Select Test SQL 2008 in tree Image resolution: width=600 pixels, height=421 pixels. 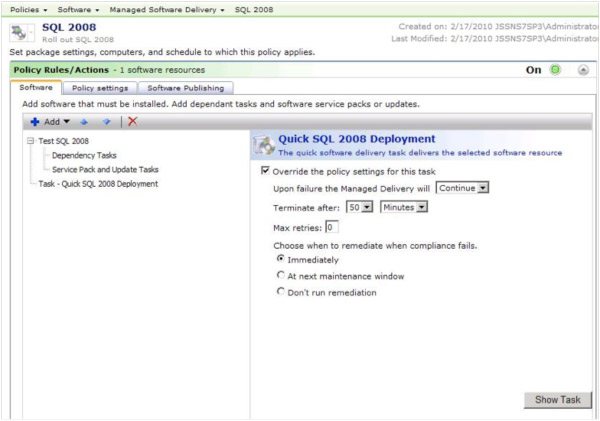coord(64,141)
